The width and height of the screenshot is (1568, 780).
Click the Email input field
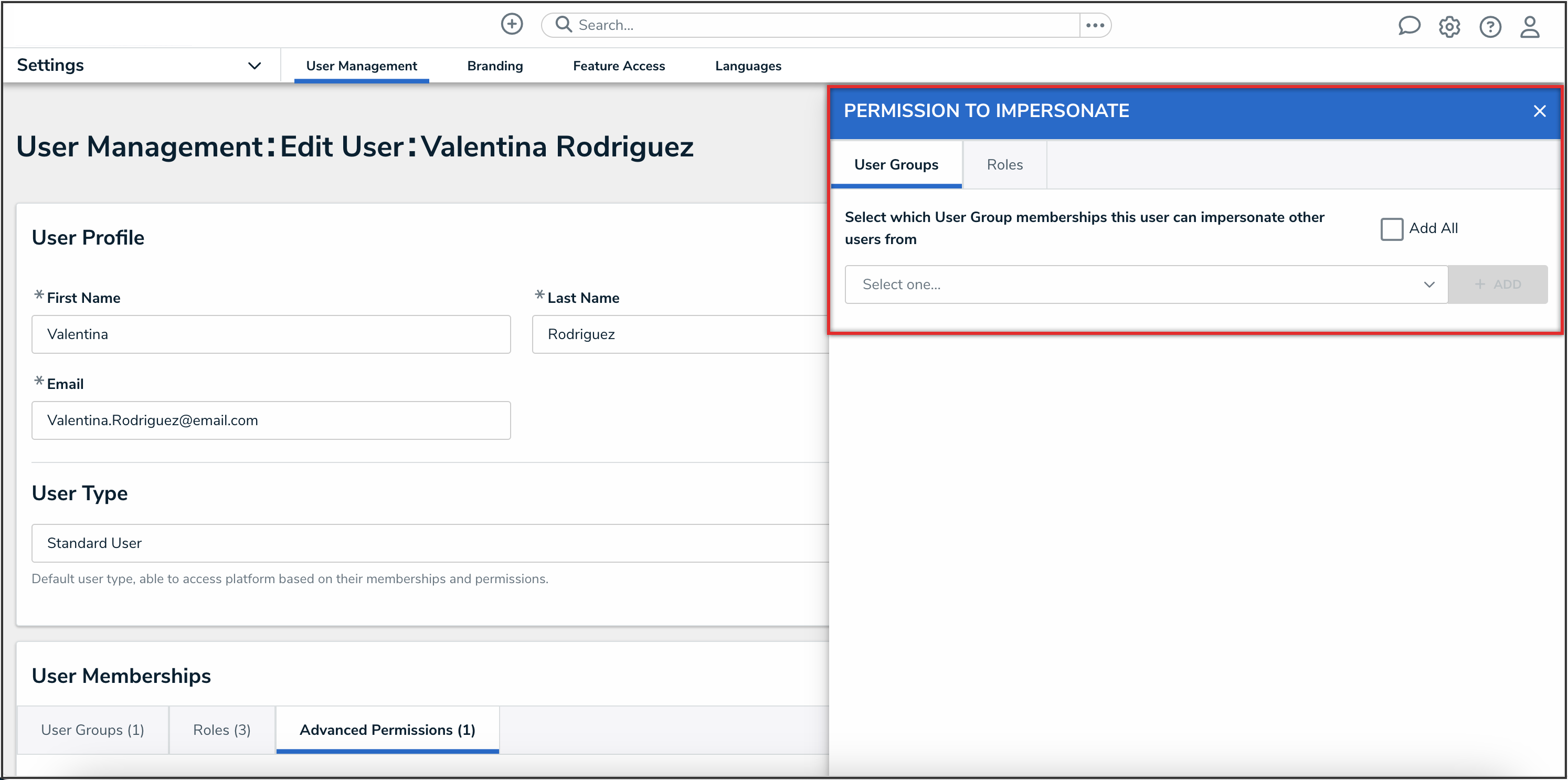[271, 420]
